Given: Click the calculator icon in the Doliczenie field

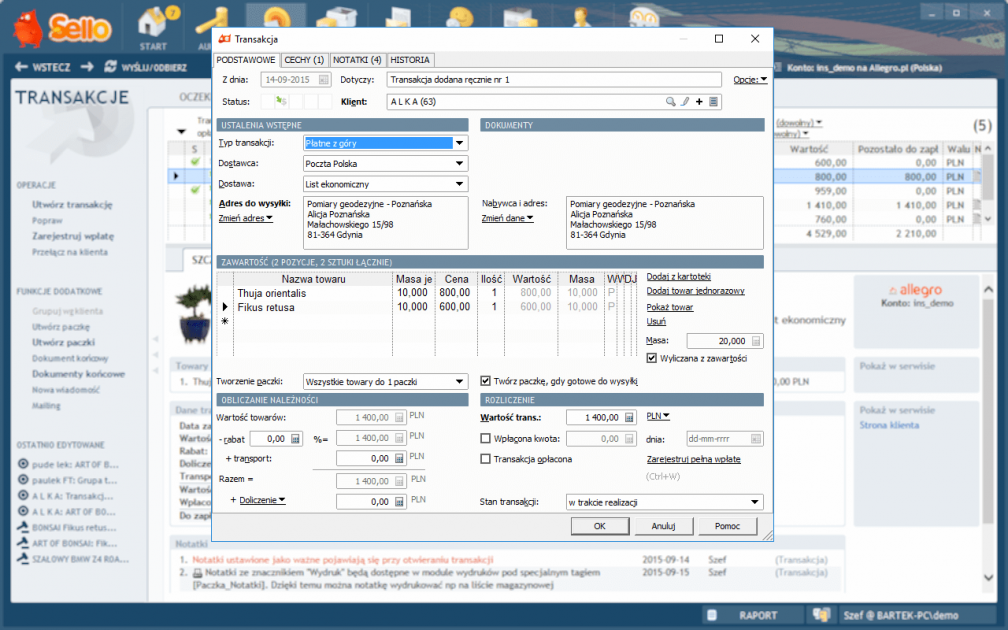Looking at the screenshot, I should tap(399, 502).
